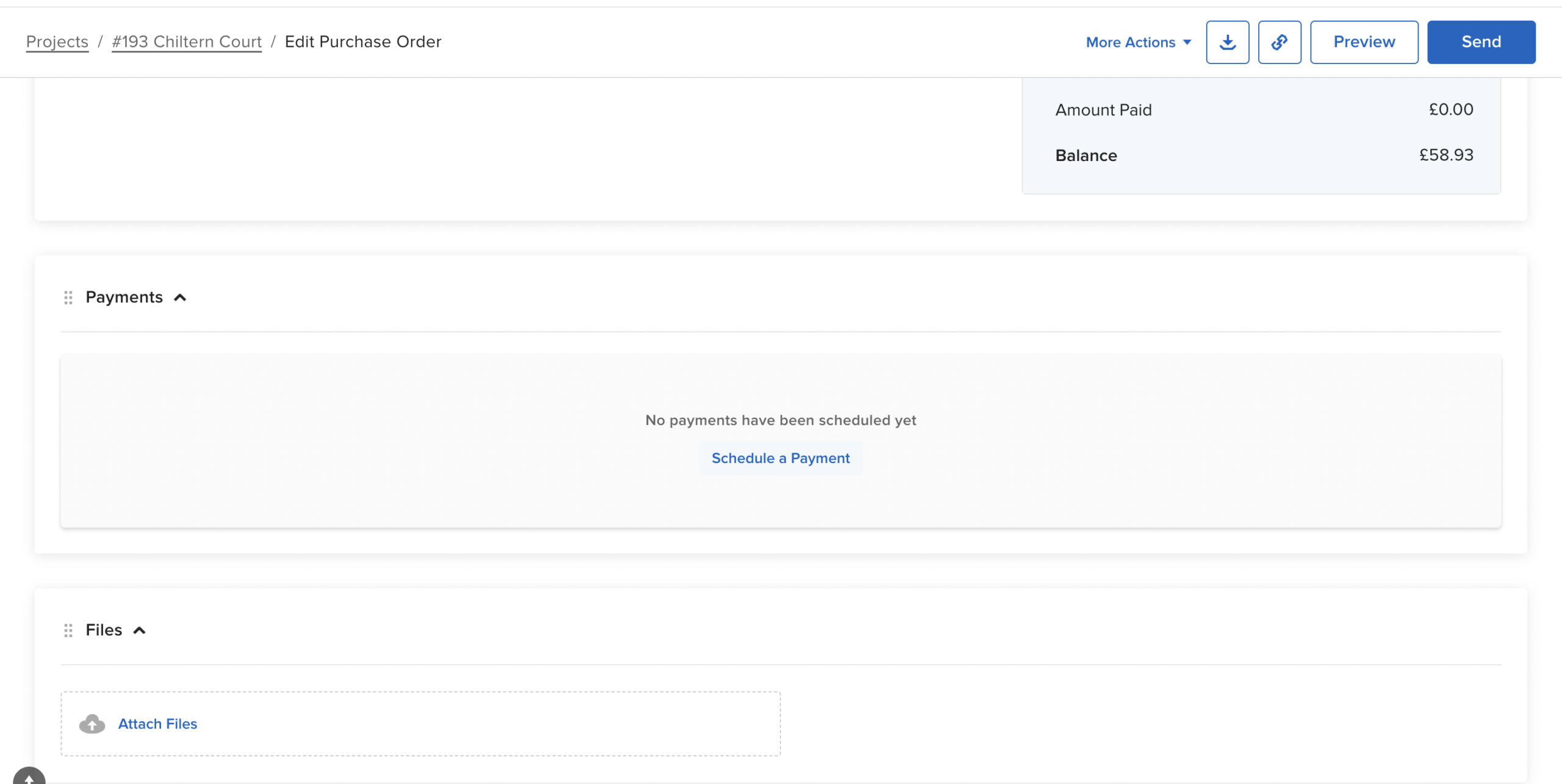
Task: Click the dashed file drop zone
Action: tap(488, 724)
